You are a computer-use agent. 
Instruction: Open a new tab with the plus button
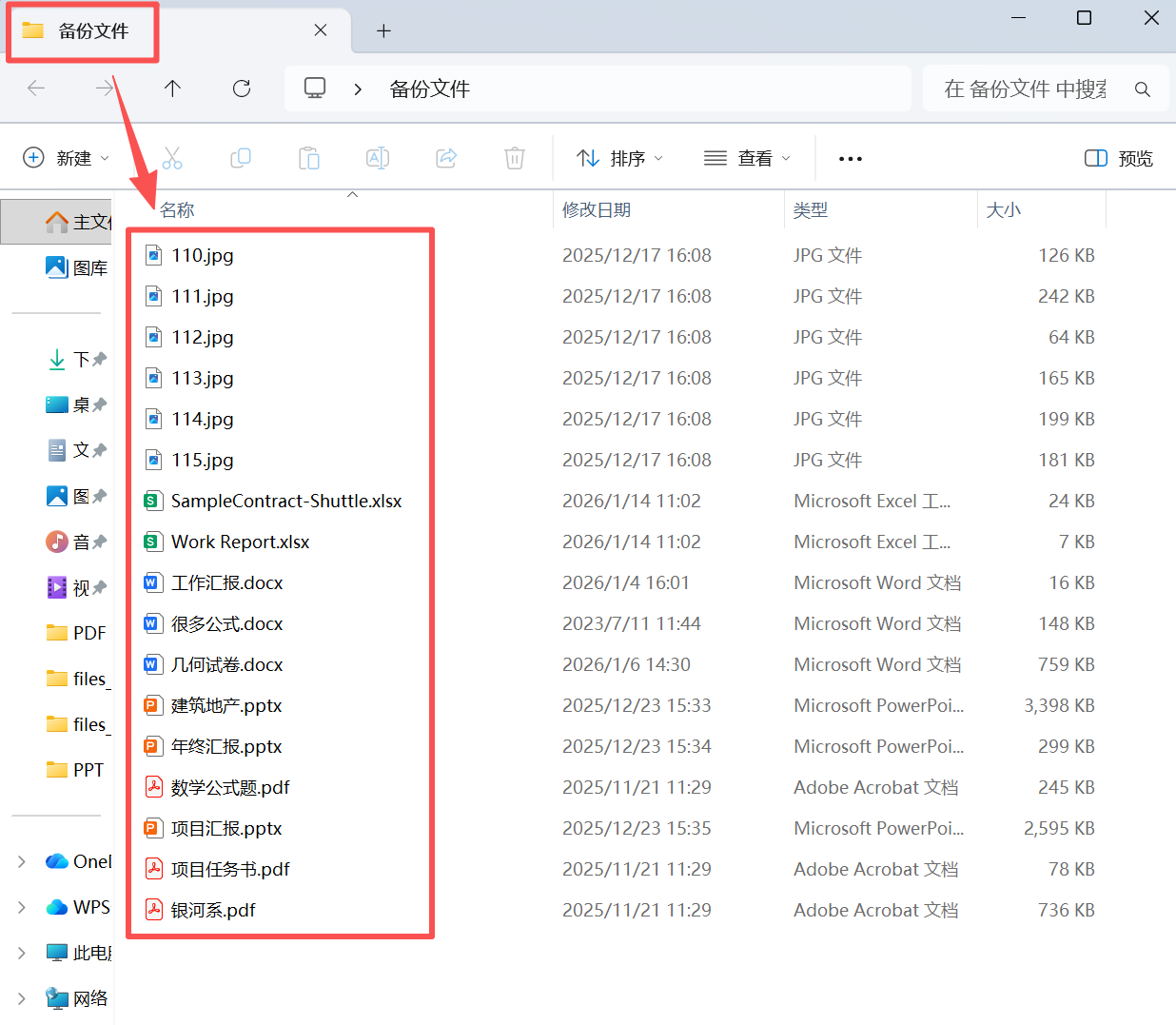[x=383, y=30]
